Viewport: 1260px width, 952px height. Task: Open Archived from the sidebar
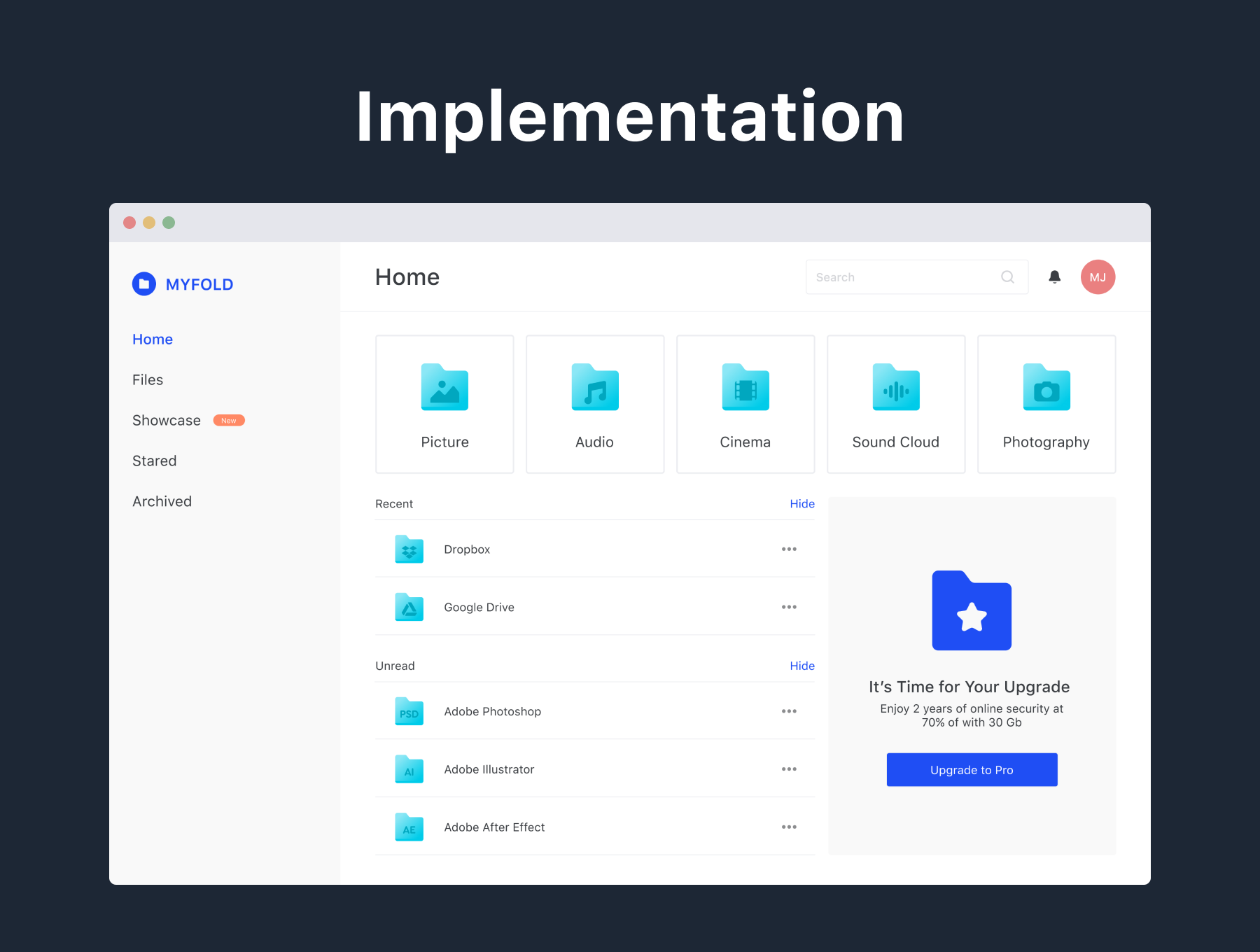162,502
